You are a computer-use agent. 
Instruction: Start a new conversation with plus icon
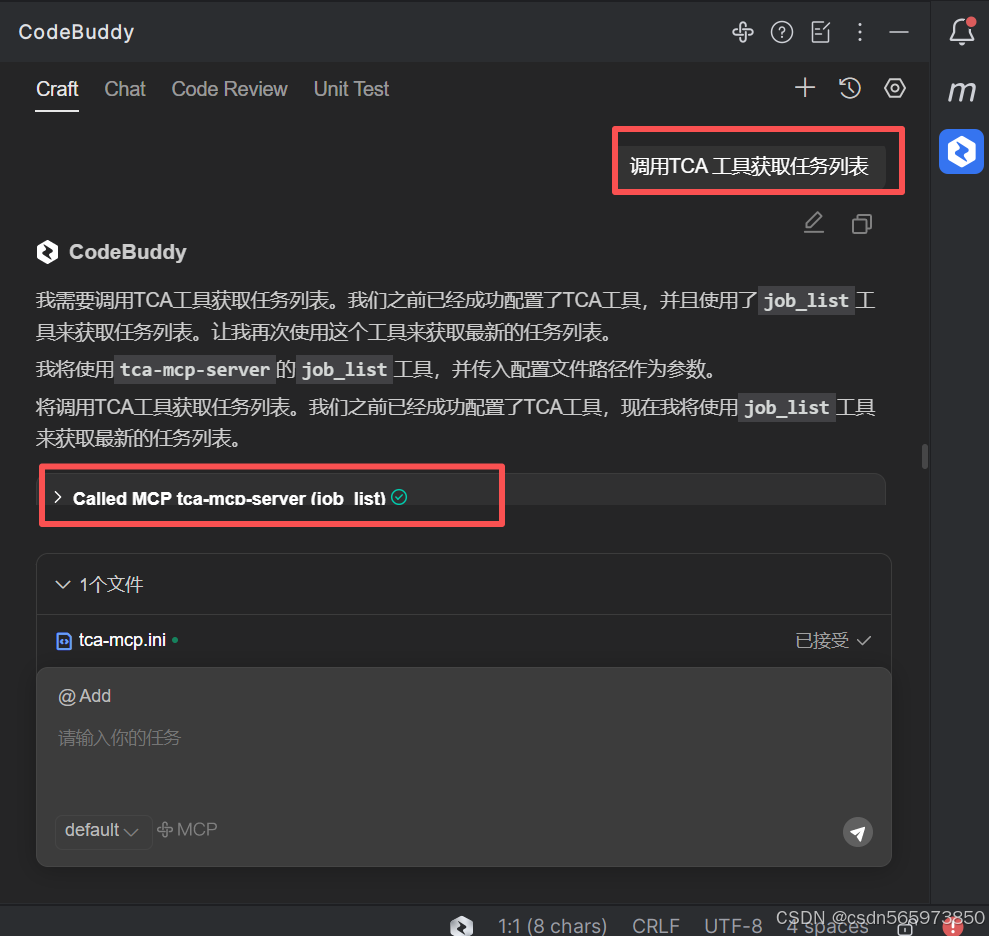tap(805, 88)
